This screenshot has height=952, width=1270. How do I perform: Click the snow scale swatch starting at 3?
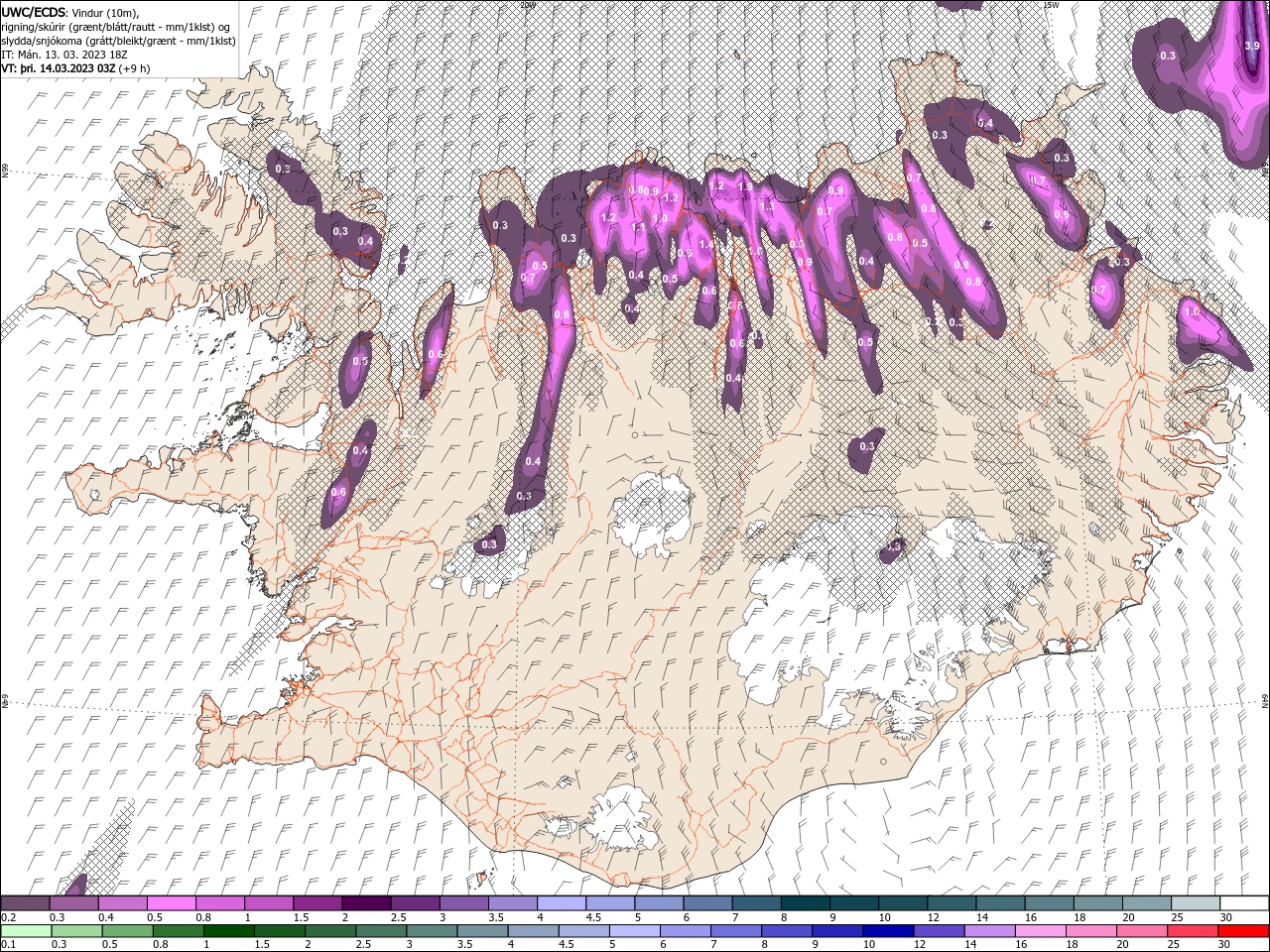point(464,903)
